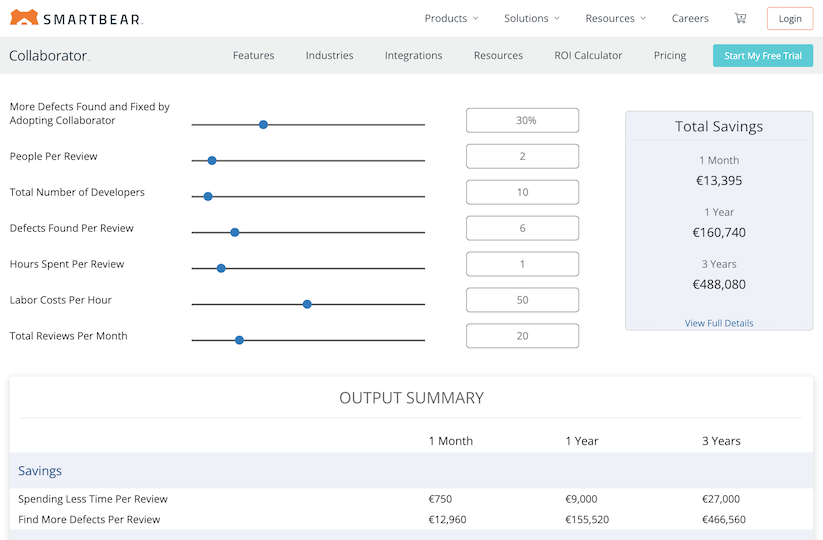823x540 pixels.
Task: Click the Labor Costs Per Hour slider handle
Action: (308, 304)
